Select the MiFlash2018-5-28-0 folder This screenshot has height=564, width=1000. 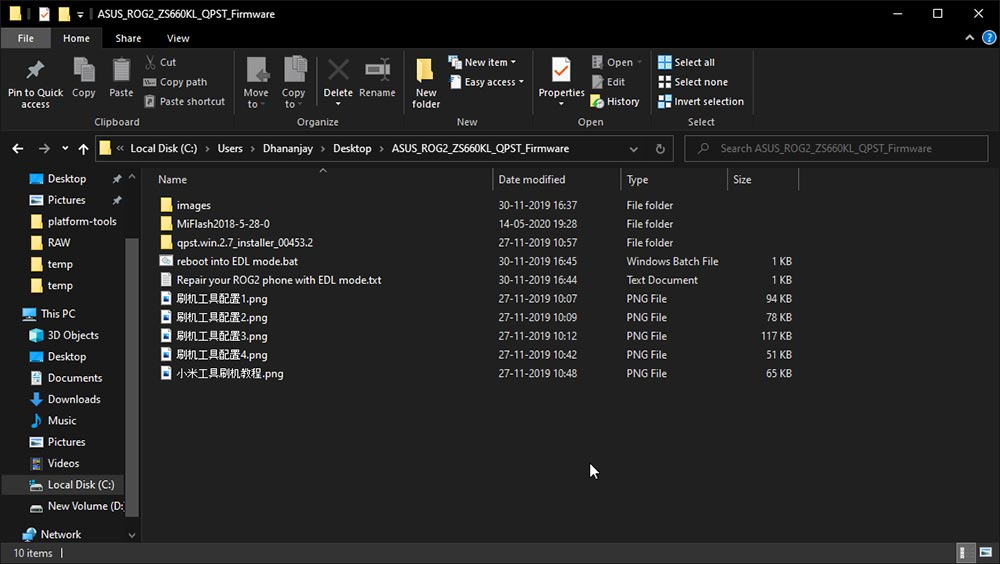[x=215, y=224]
